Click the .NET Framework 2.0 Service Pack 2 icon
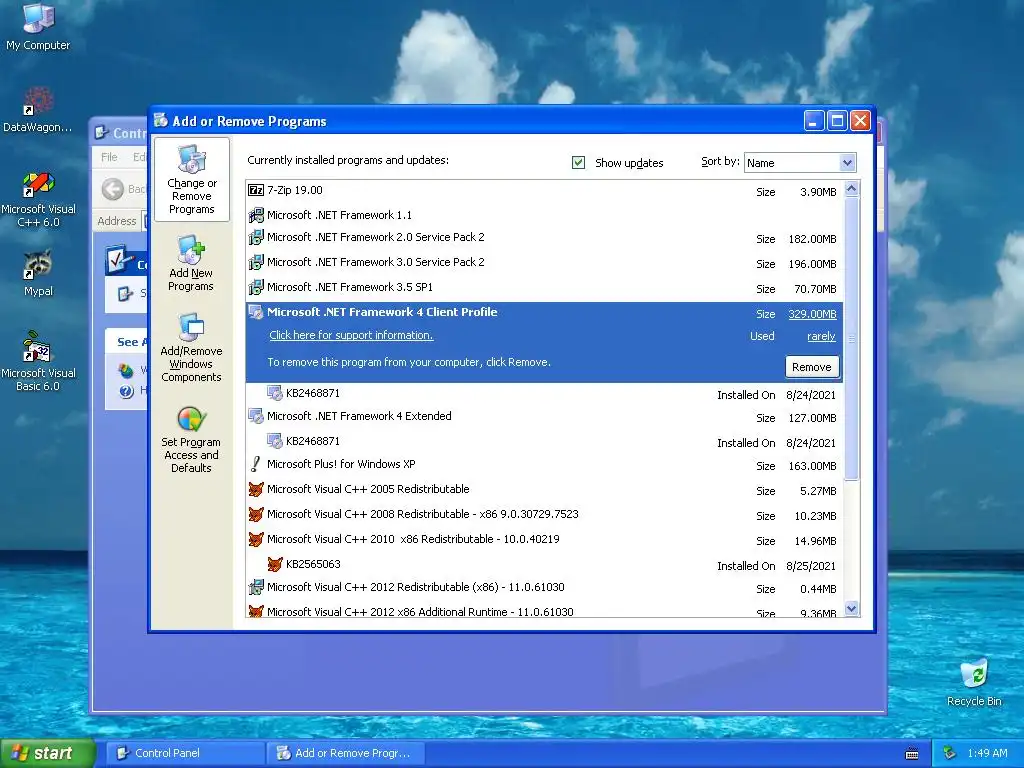Viewport: 1024px width, 768px height. (256, 237)
